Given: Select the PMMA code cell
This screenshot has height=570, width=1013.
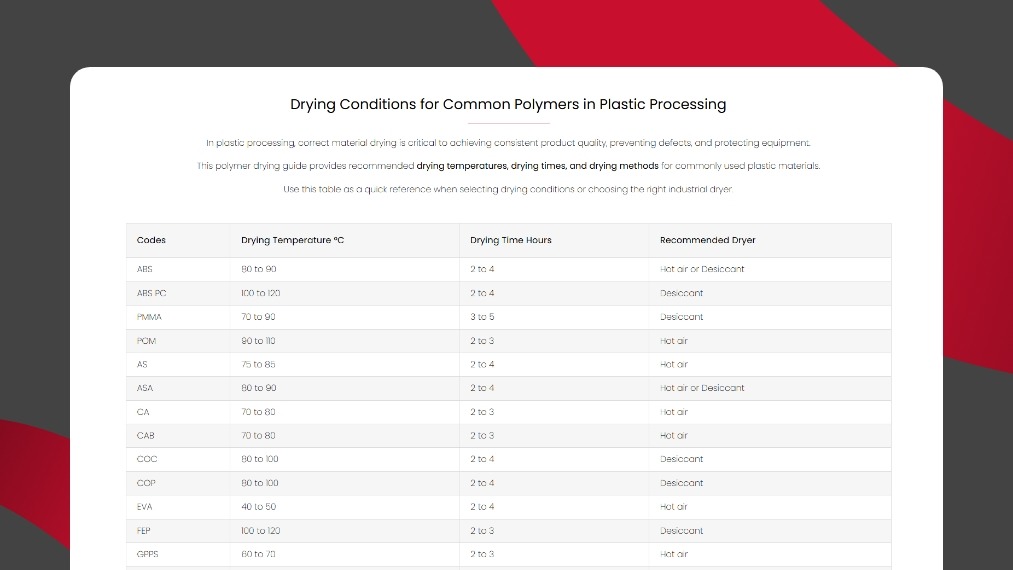Looking at the screenshot, I should point(149,317).
